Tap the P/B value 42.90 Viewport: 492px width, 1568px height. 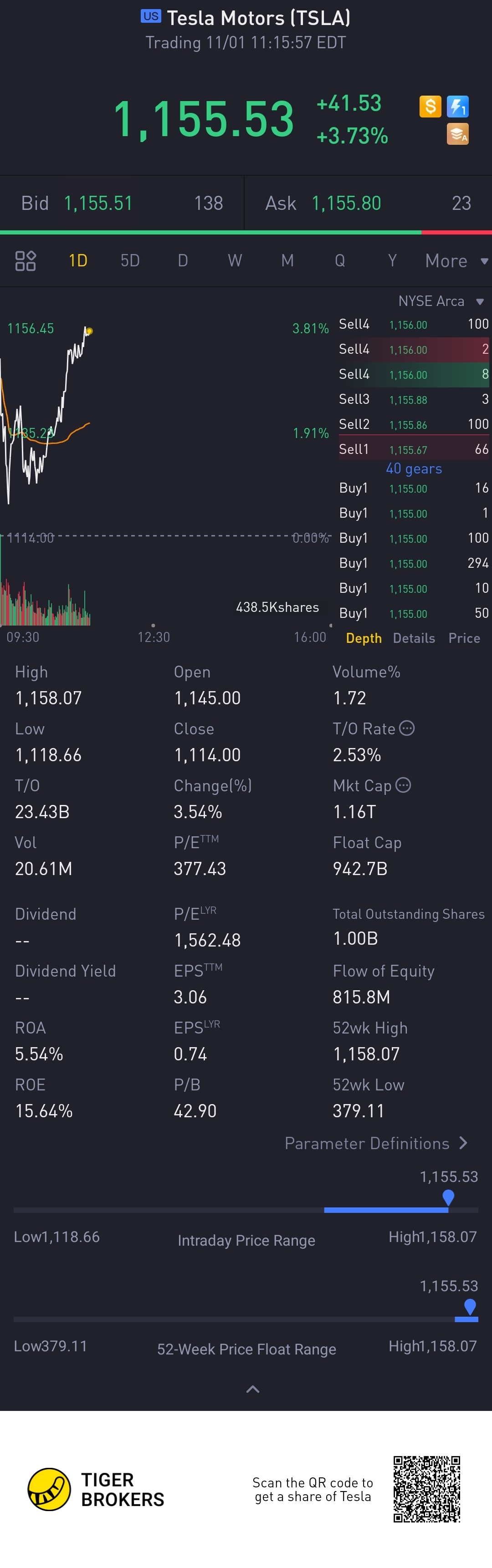tap(195, 1111)
